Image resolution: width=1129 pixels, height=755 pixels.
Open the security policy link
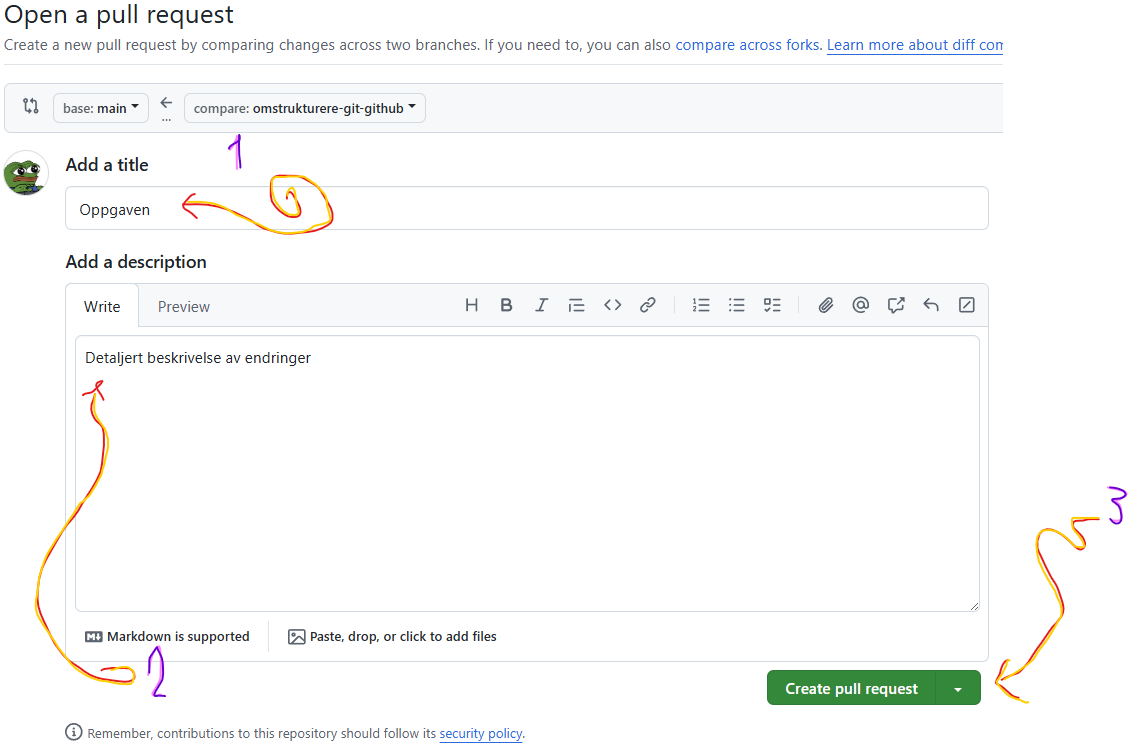480,733
